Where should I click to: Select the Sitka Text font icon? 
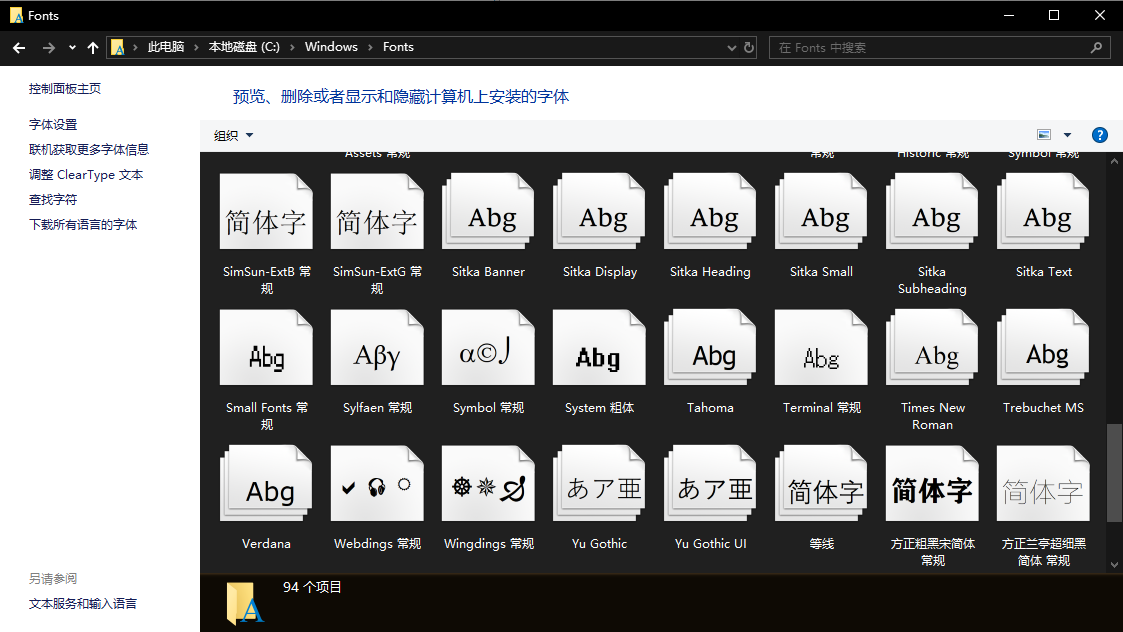[1044, 211]
